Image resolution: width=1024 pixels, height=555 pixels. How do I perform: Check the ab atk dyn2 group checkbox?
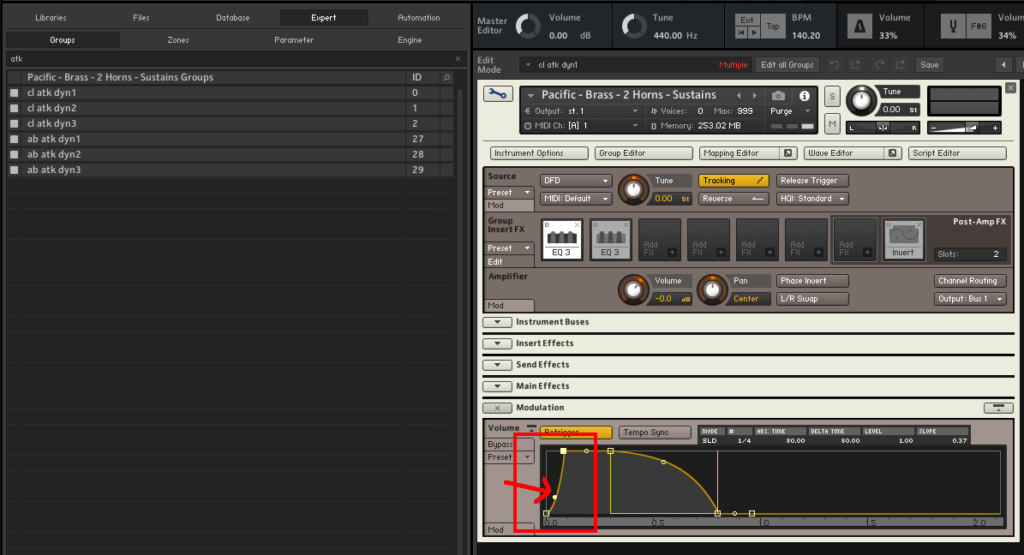[x=14, y=155]
